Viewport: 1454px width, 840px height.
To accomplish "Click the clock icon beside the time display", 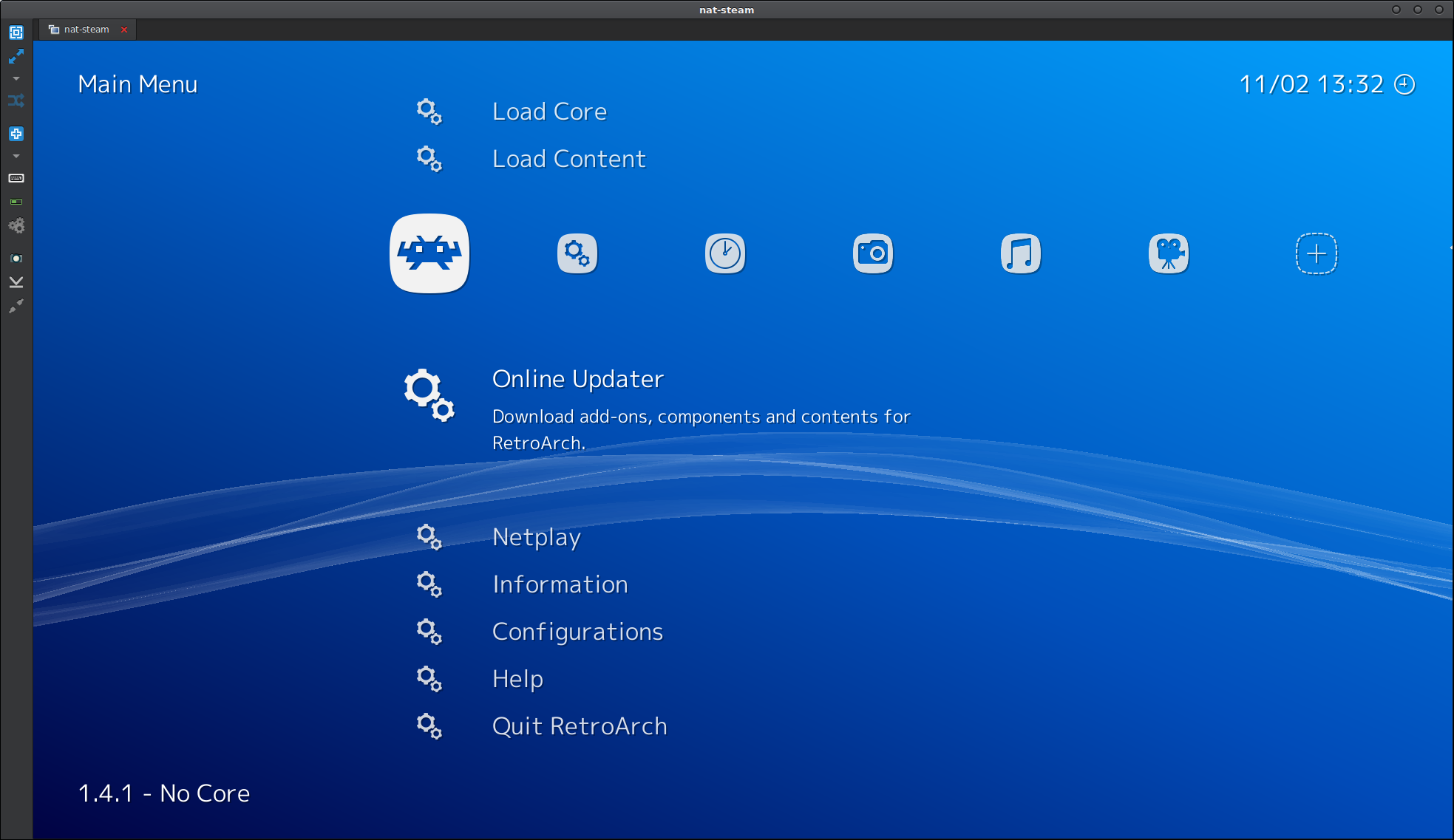I will 1405,84.
